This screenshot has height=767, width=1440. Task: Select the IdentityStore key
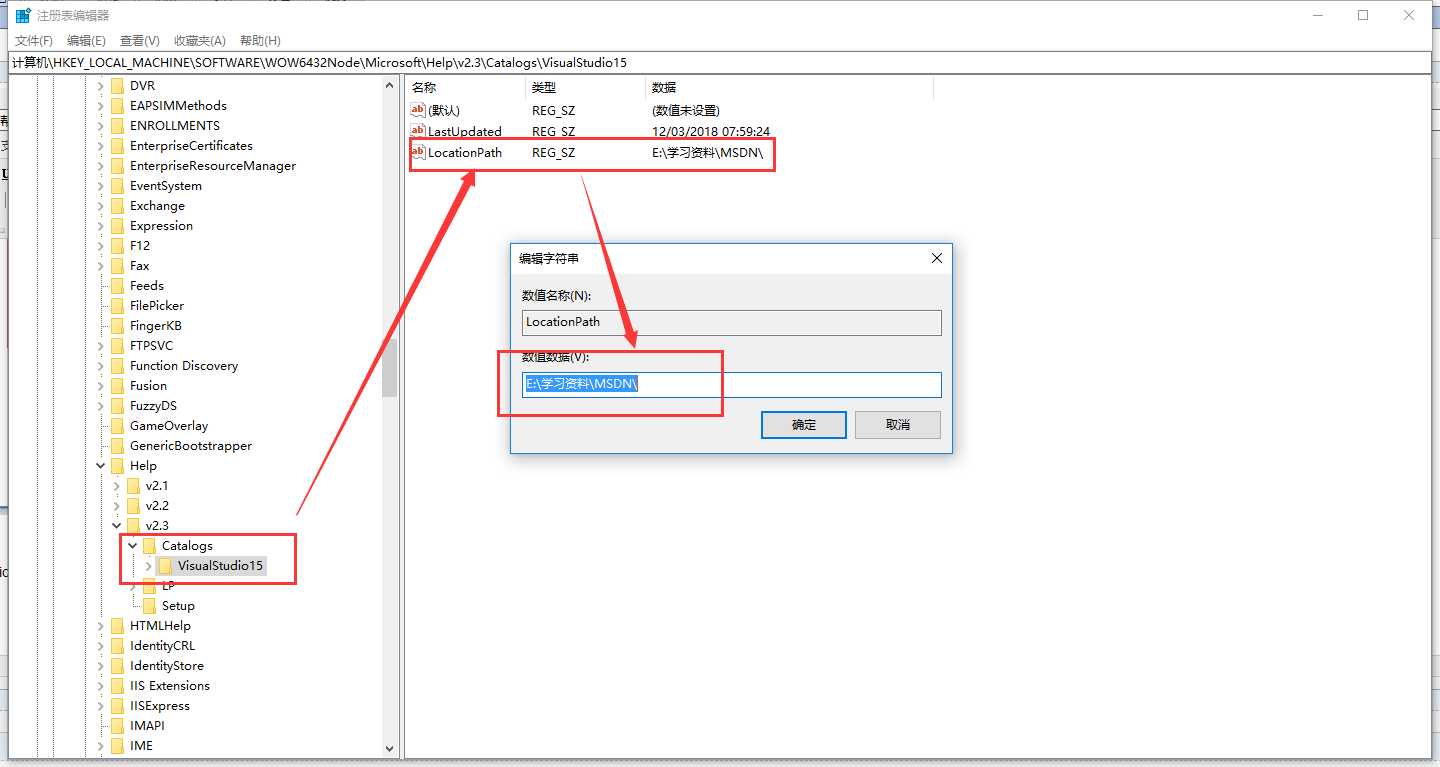[x=166, y=666]
